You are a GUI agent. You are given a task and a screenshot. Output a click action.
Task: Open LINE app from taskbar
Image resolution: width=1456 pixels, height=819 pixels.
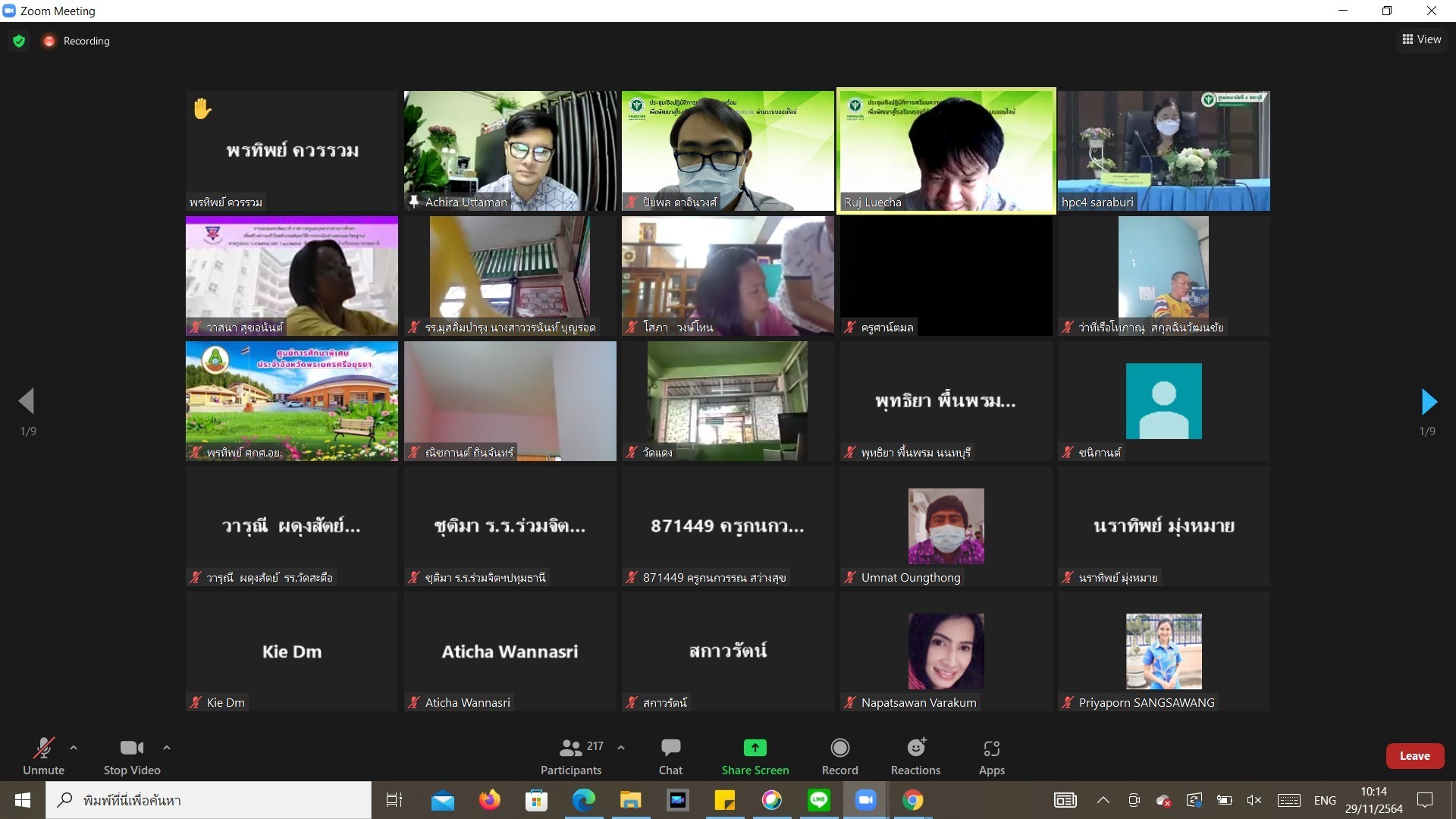(819, 800)
